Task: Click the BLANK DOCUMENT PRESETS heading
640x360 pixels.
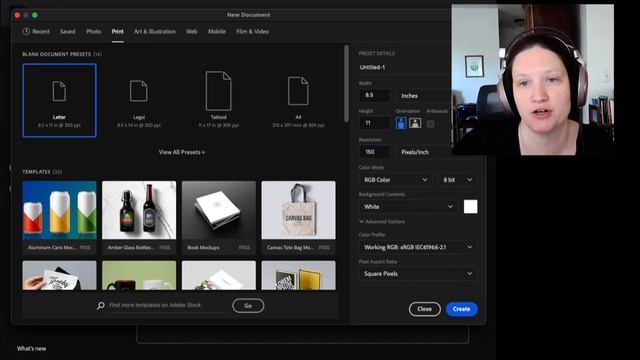Action: coord(56,54)
